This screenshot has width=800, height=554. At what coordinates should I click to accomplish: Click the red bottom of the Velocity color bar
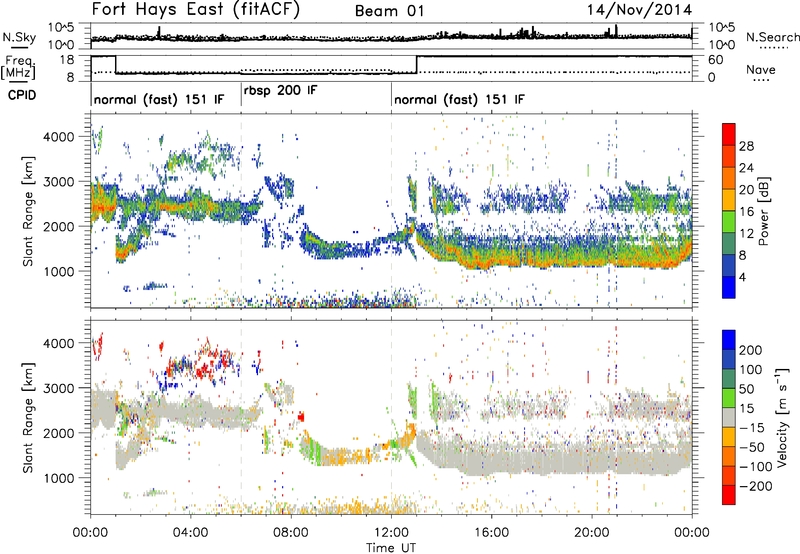point(729,495)
